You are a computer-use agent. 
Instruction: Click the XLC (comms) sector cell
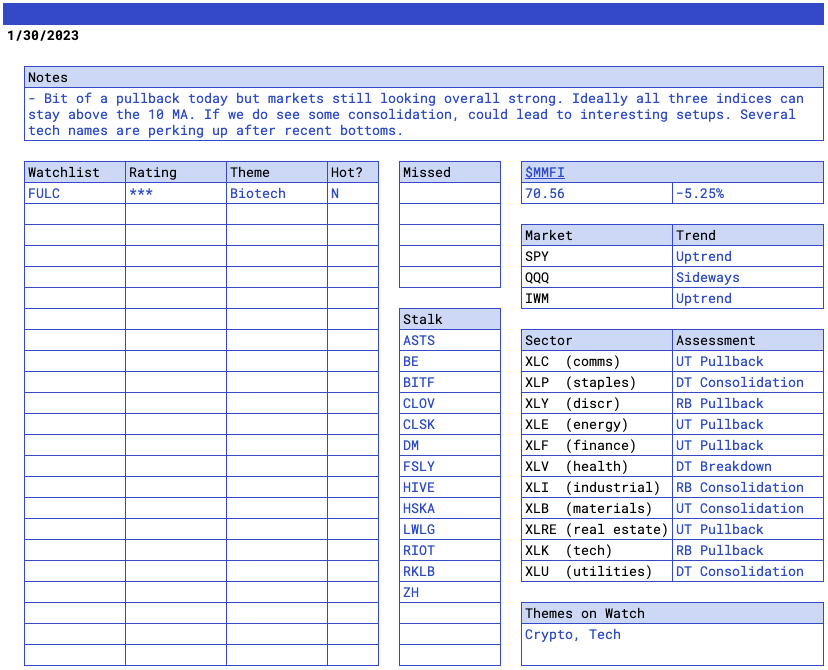(597, 361)
